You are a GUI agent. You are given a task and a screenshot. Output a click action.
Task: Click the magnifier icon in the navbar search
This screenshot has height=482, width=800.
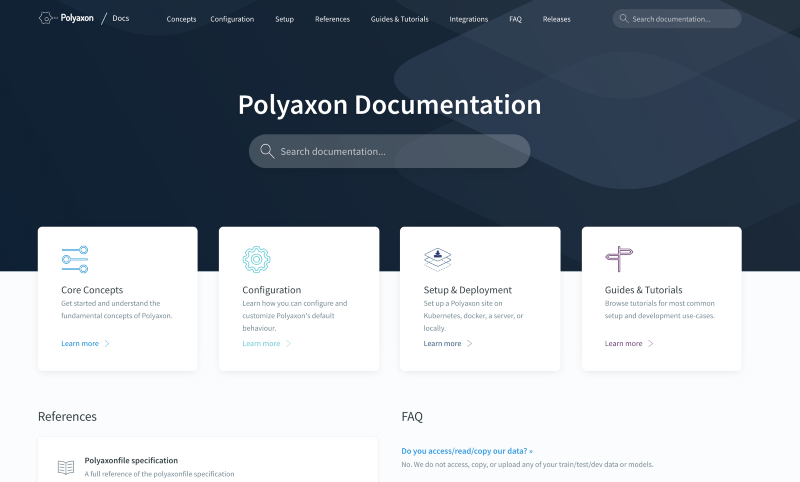(x=623, y=18)
